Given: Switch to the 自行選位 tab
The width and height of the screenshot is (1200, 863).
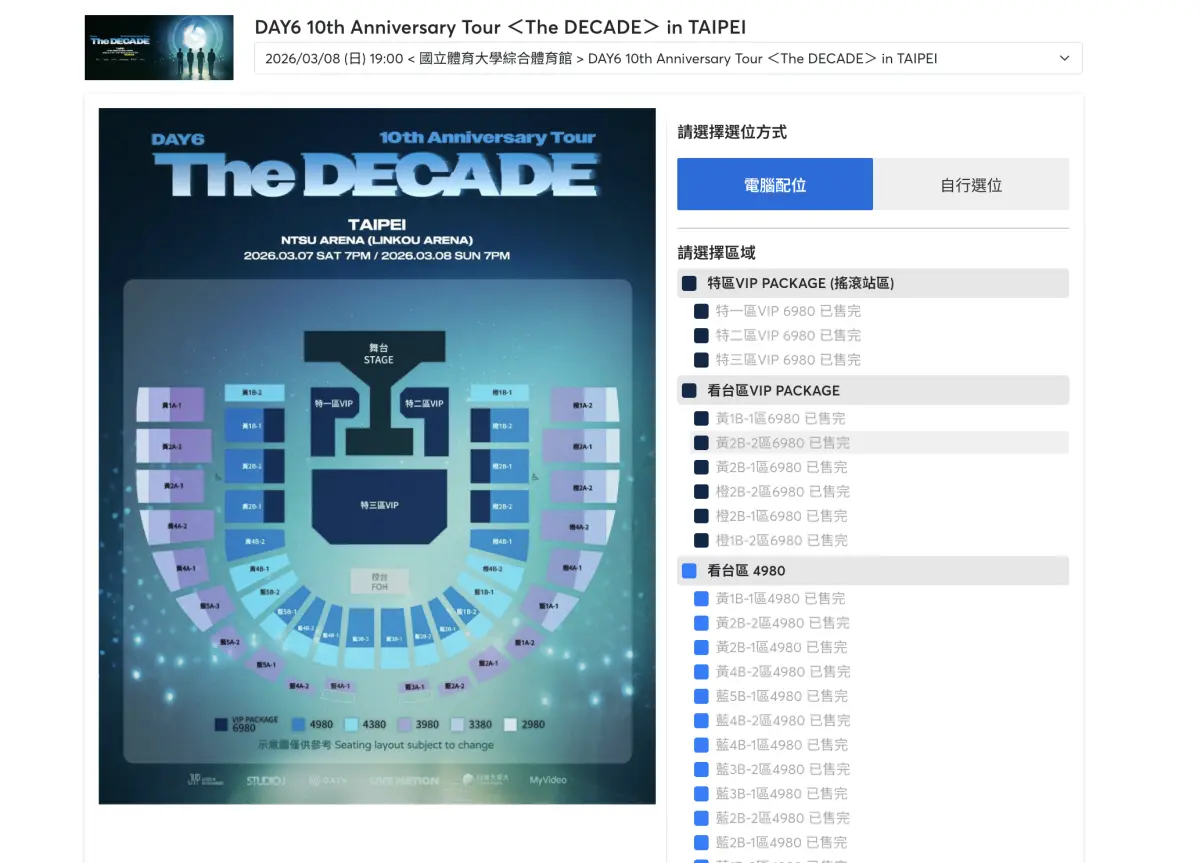Looking at the screenshot, I should (971, 184).
